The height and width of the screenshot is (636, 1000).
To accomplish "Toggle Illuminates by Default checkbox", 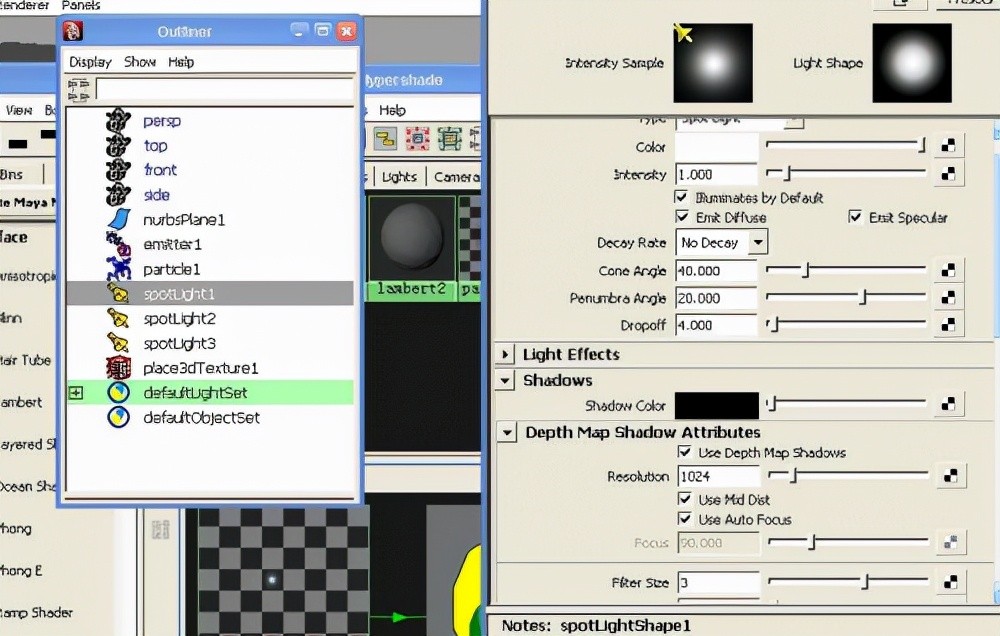I will [x=681, y=196].
